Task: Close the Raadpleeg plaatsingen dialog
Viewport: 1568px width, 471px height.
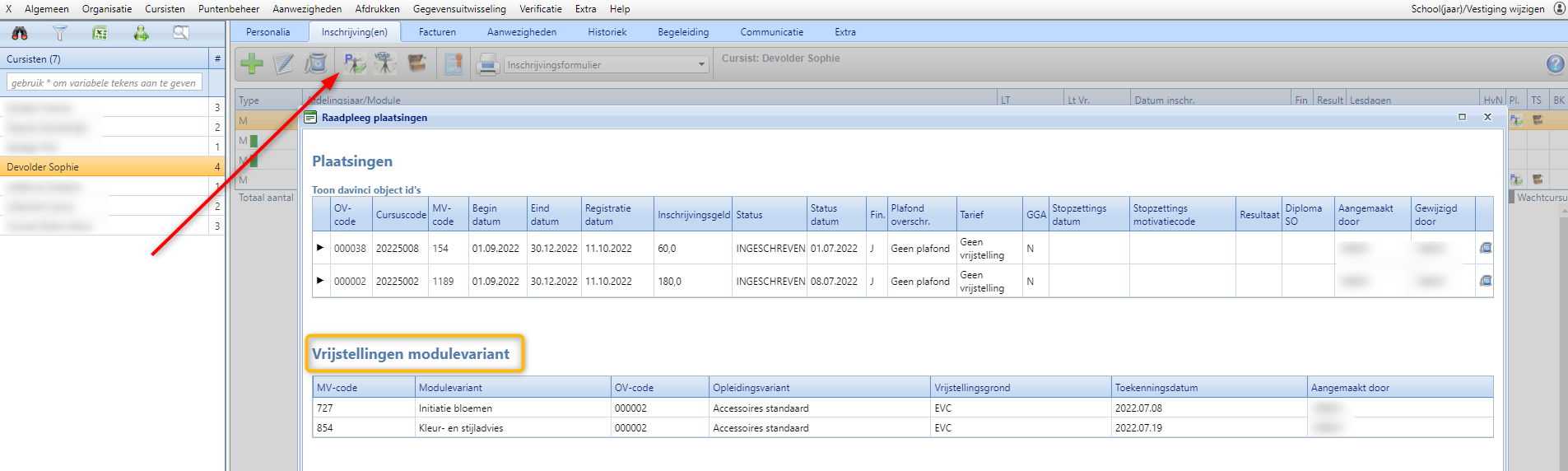Action: [x=1487, y=117]
